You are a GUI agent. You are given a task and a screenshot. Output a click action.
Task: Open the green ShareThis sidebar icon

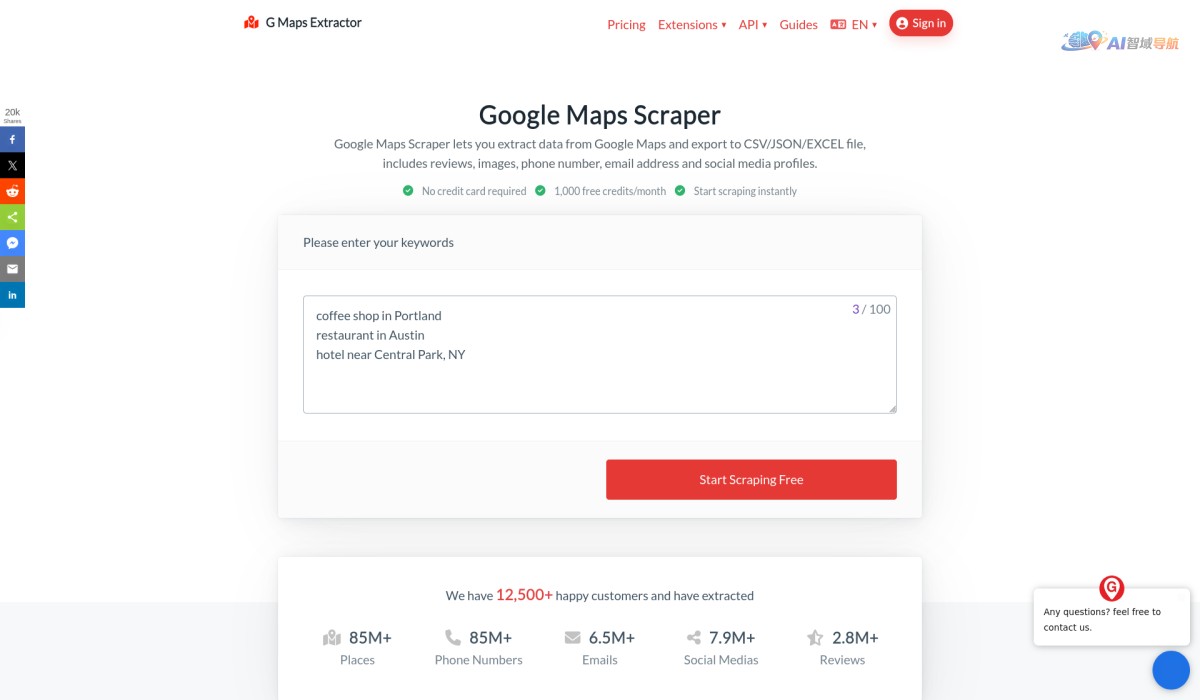point(12,217)
